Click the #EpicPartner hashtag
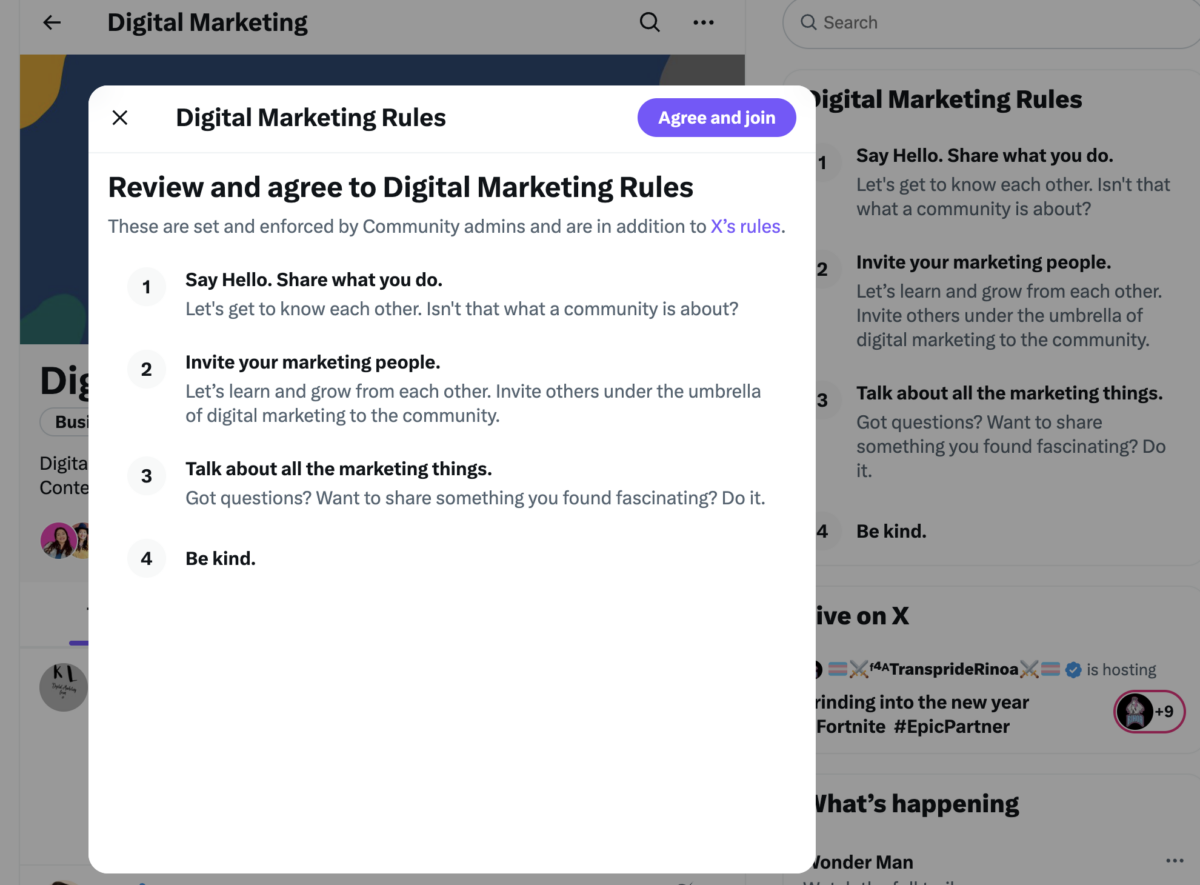Image resolution: width=1200 pixels, height=885 pixels. pyautogui.click(x=951, y=726)
